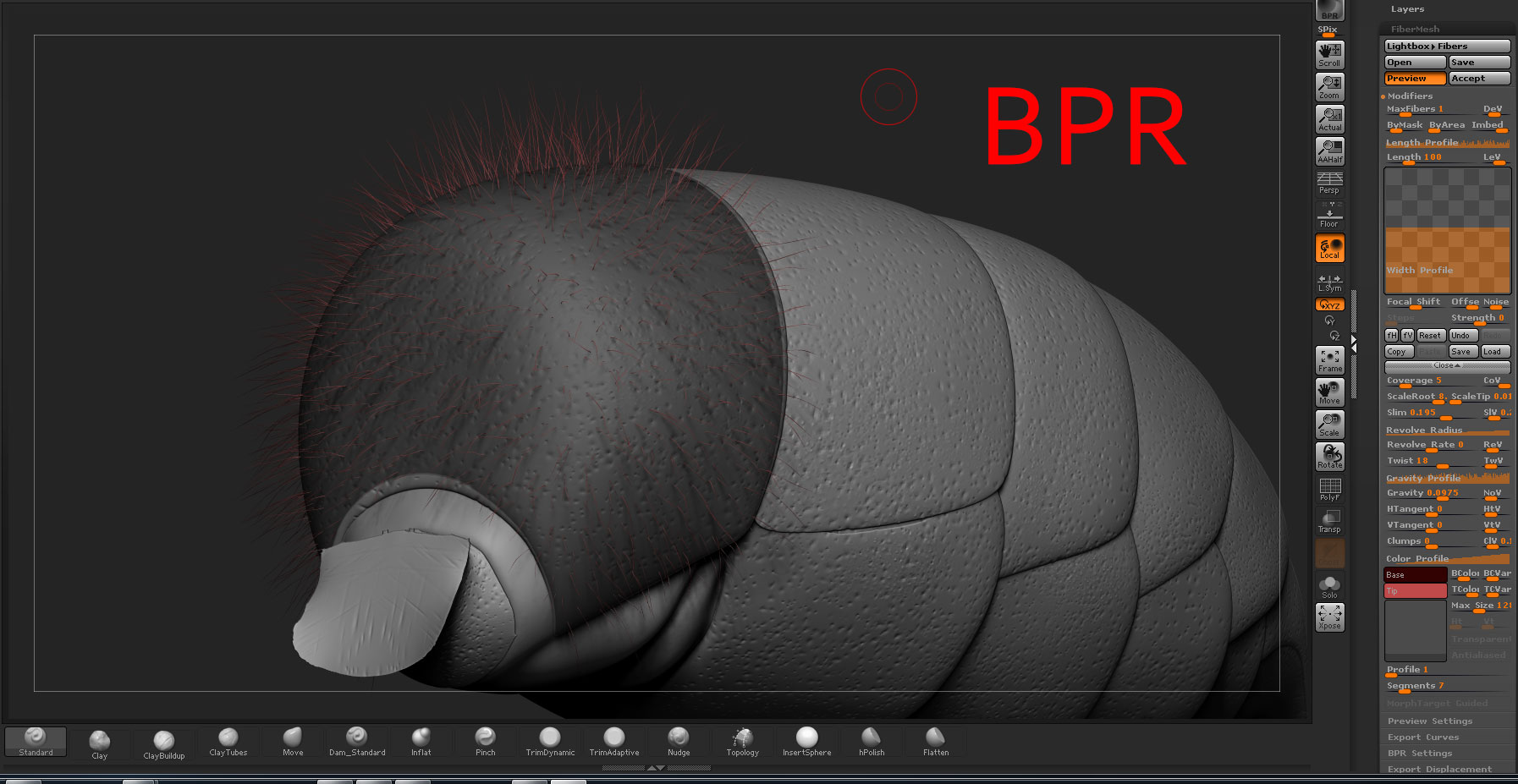Image resolution: width=1518 pixels, height=784 pixels.
Task: Choose the TrimDynamic brush
Action: (550, 742)
